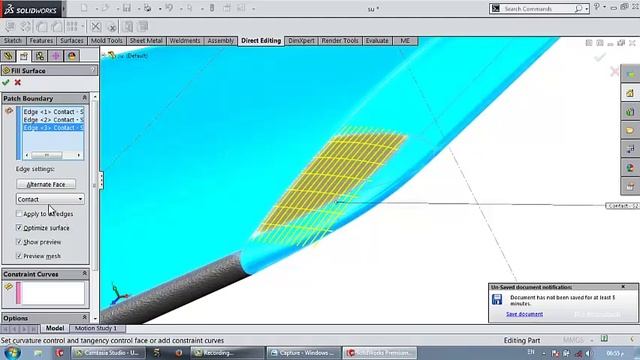Screen dimensions: 640x360
Task: Open the help dropdown arrow
Action: point(604,7)
